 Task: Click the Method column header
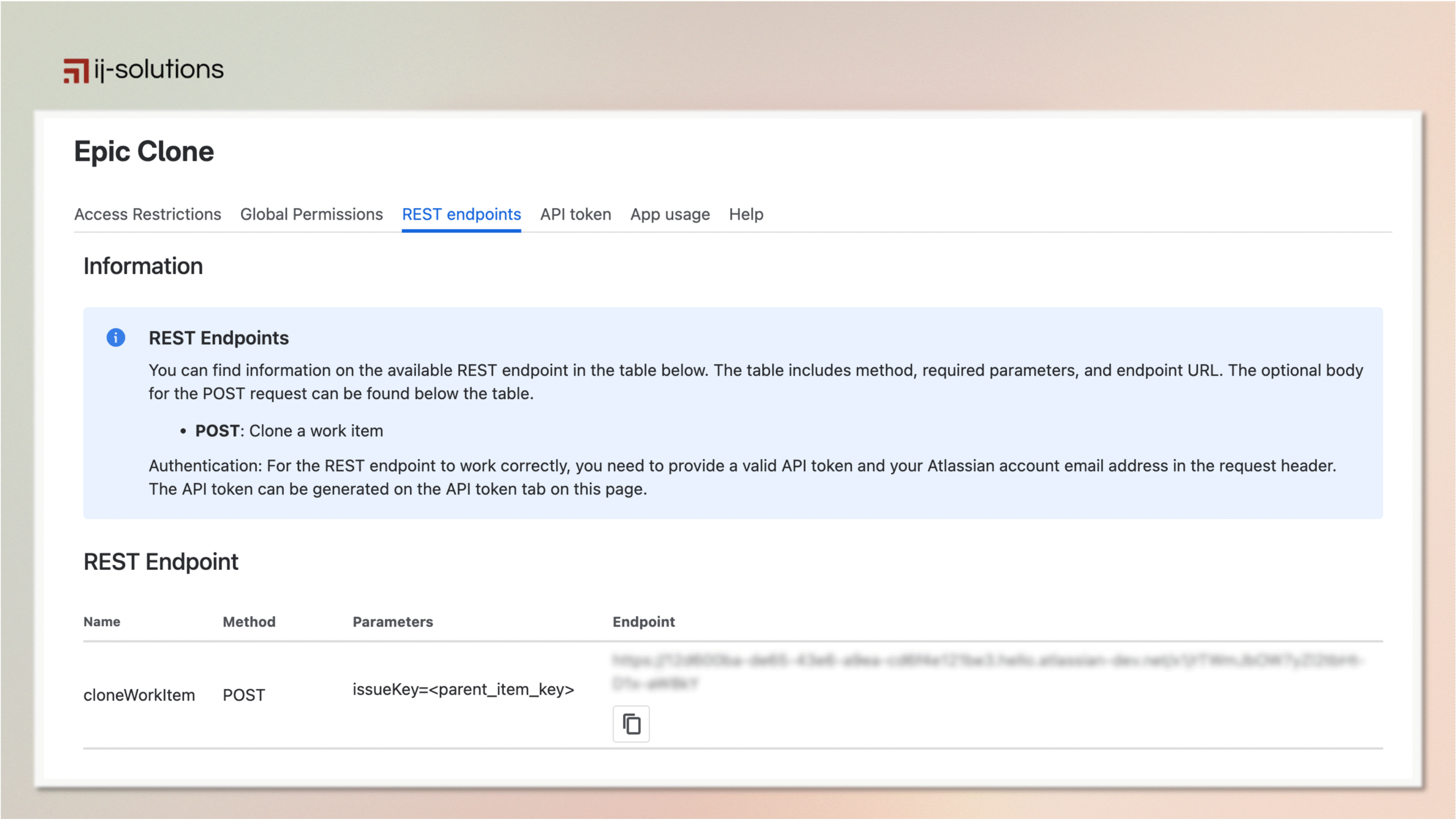249,622
